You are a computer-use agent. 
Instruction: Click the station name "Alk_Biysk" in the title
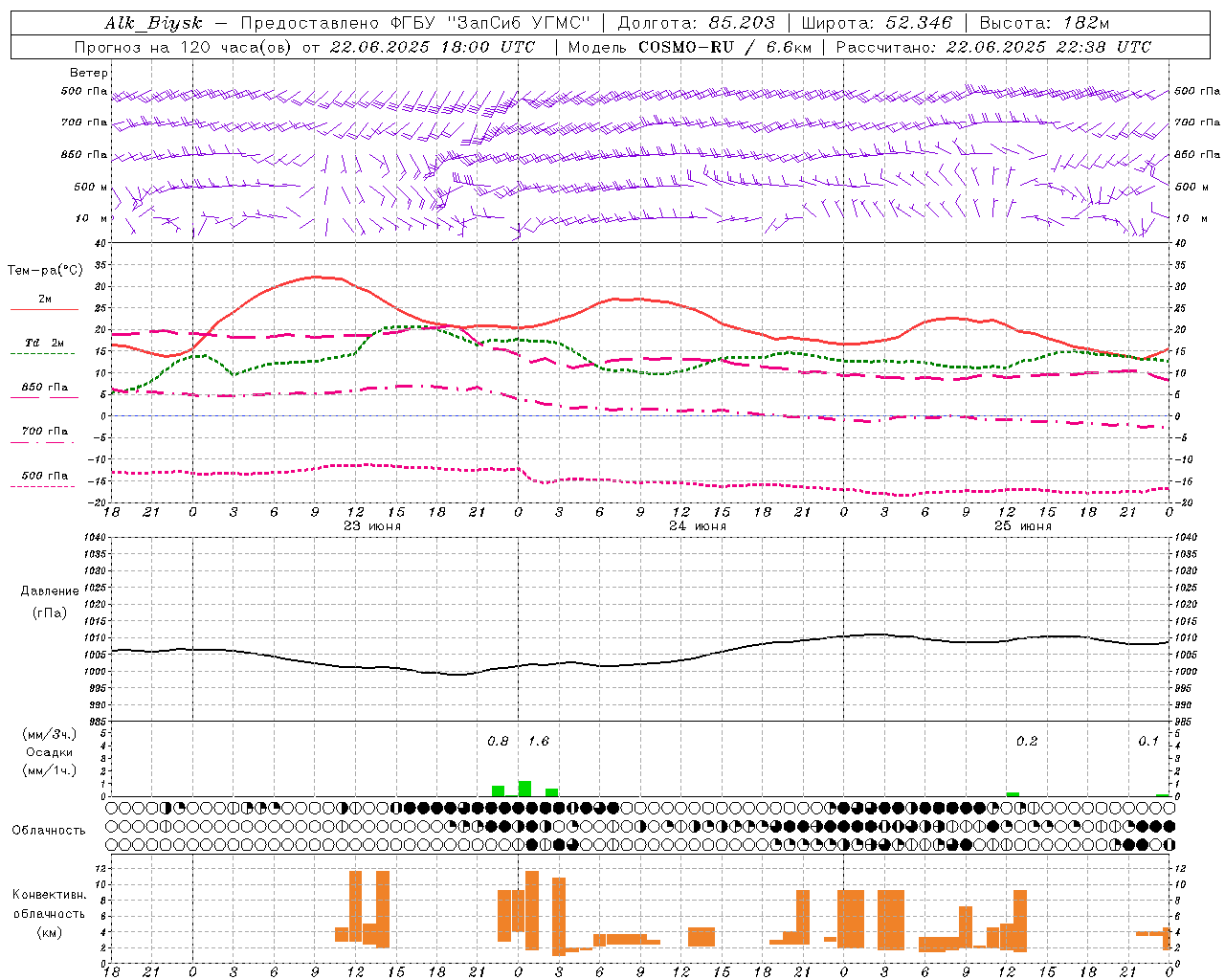pyautogui.click(x=153, y=23)
